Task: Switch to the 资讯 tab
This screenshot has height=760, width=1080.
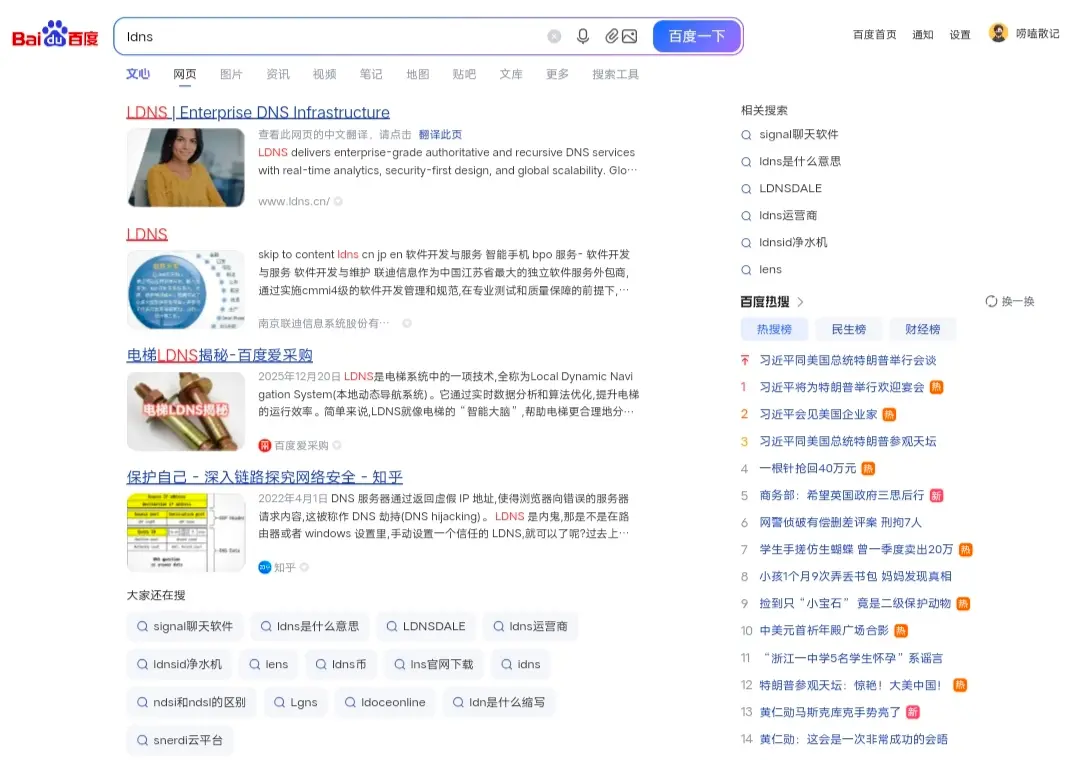Action: point(278,74)
